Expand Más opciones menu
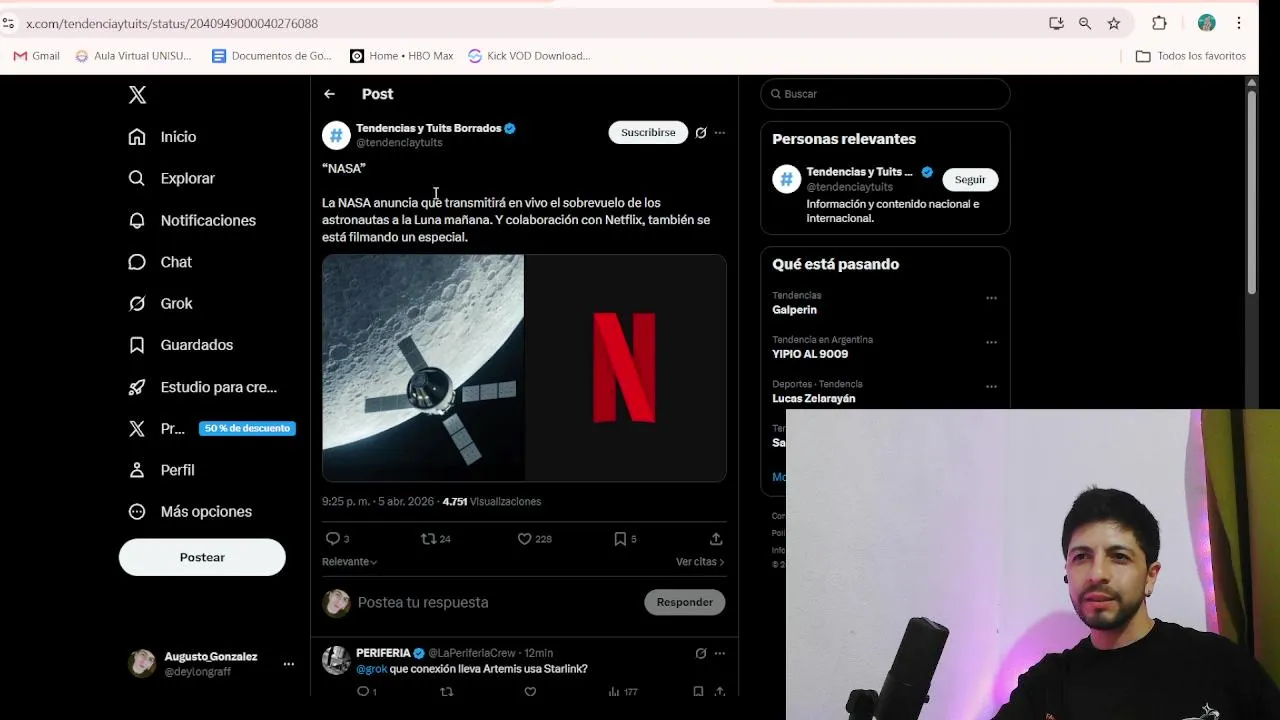The width and height of the screenshot is (1280, 720). point(190,512)
